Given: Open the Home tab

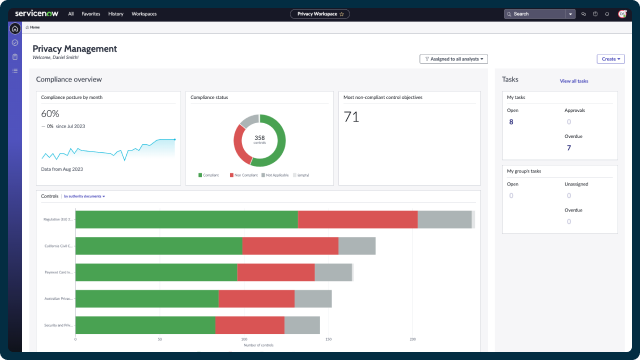Looking at the screenshot, I should pos(33,27).
